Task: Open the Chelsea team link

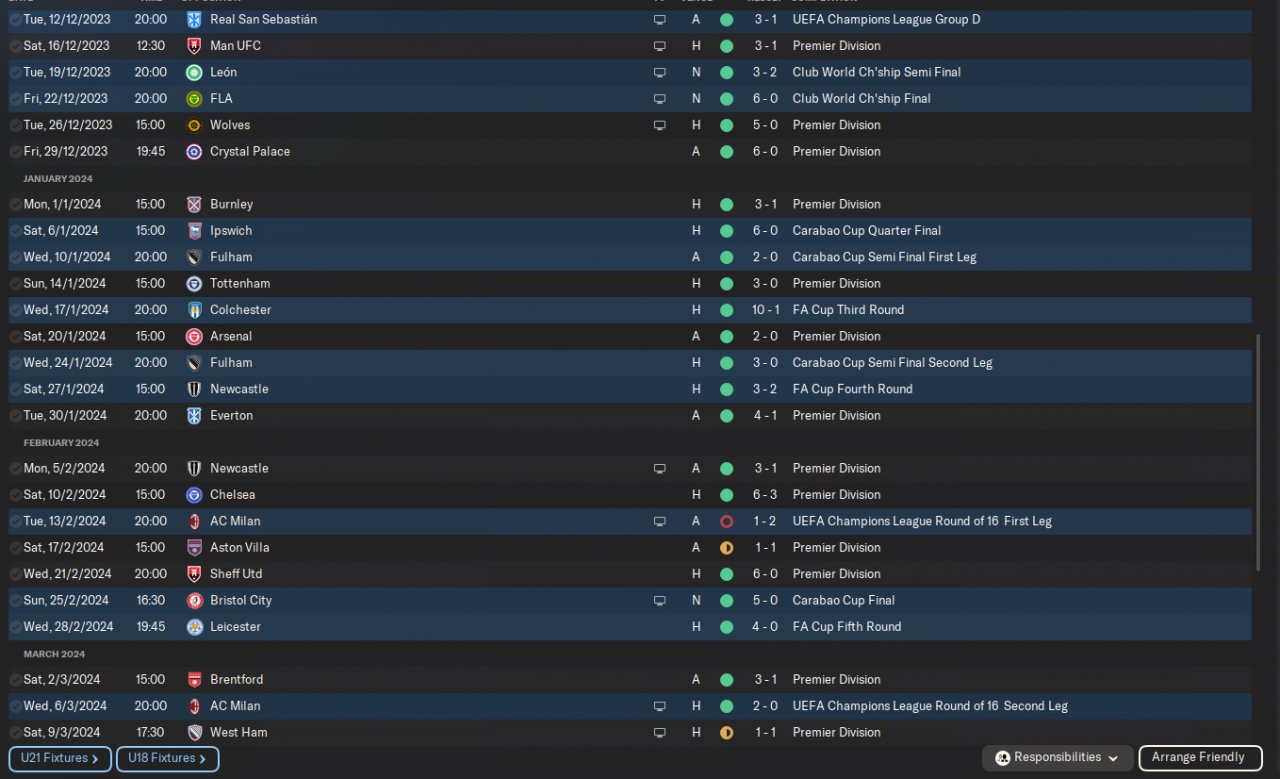Action: pos(232,495)
